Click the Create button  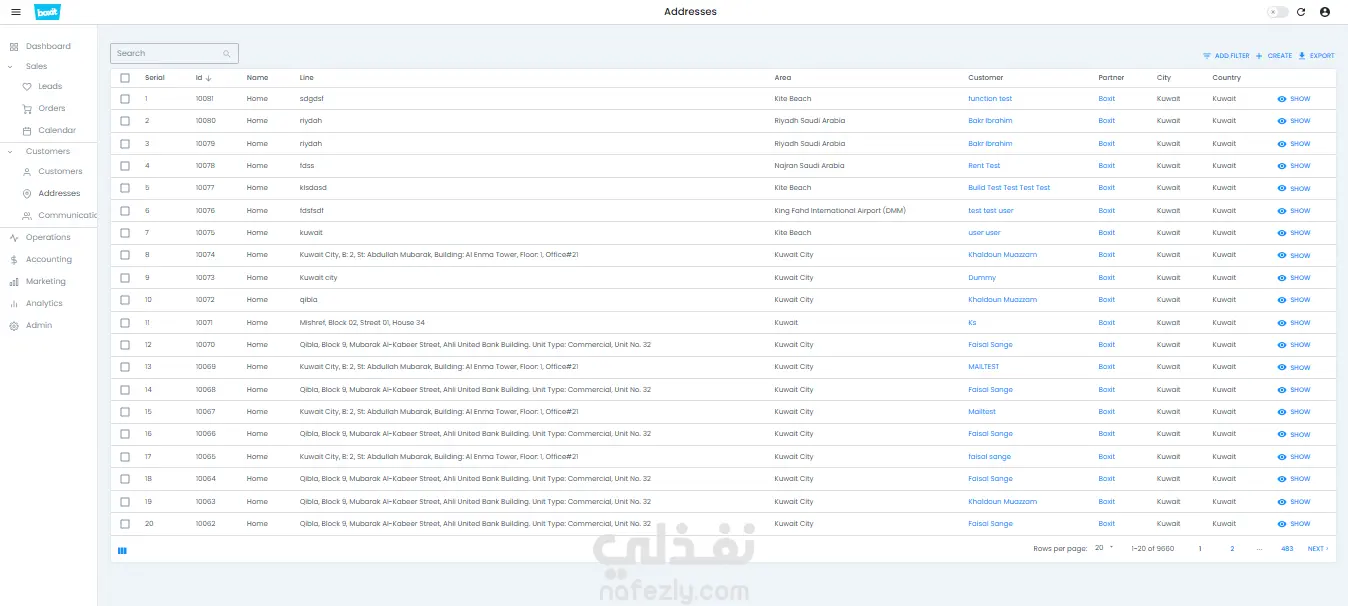[1274, 56]
